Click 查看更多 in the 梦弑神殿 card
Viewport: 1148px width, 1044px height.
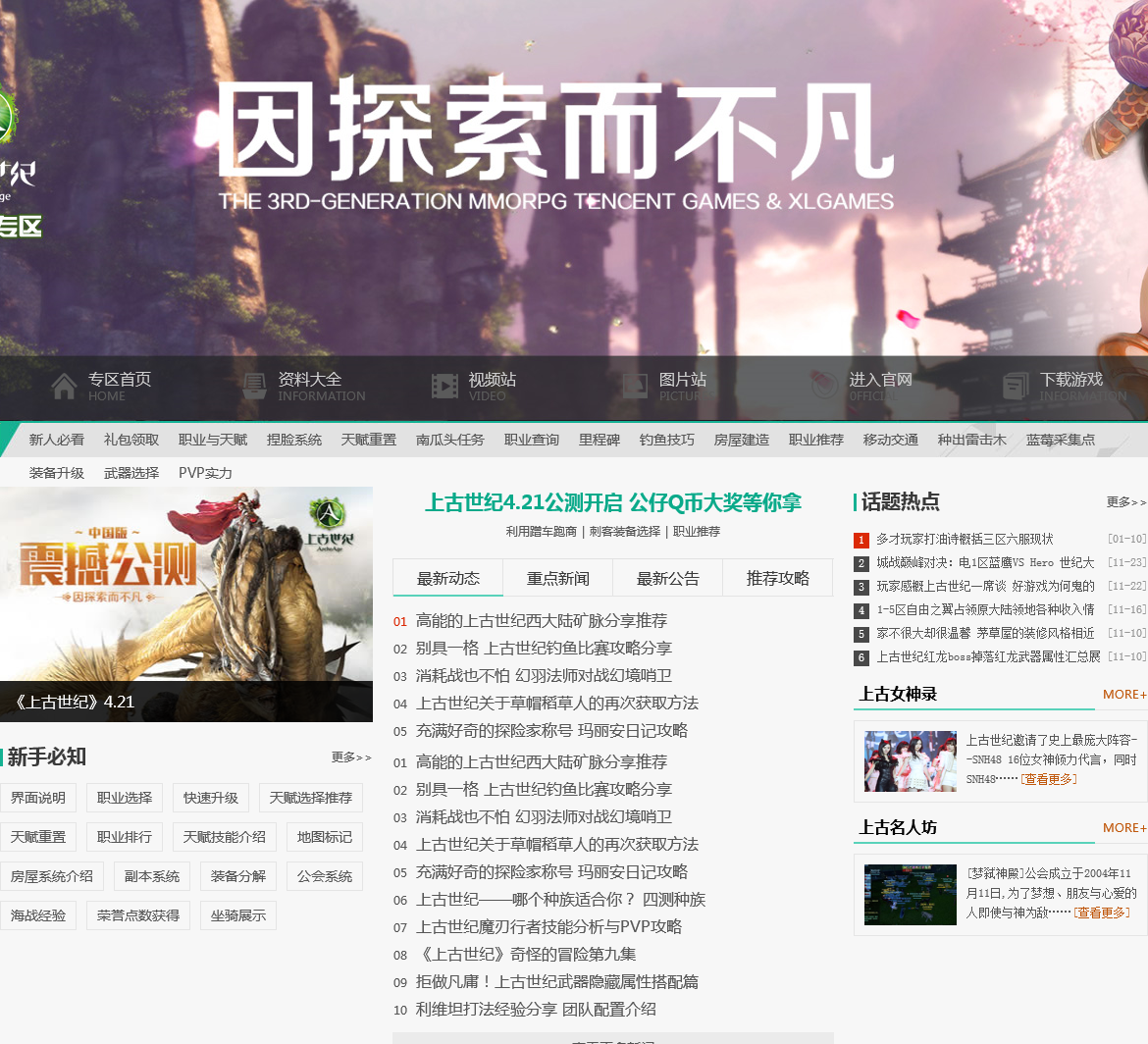click(x=1102, y=913)
